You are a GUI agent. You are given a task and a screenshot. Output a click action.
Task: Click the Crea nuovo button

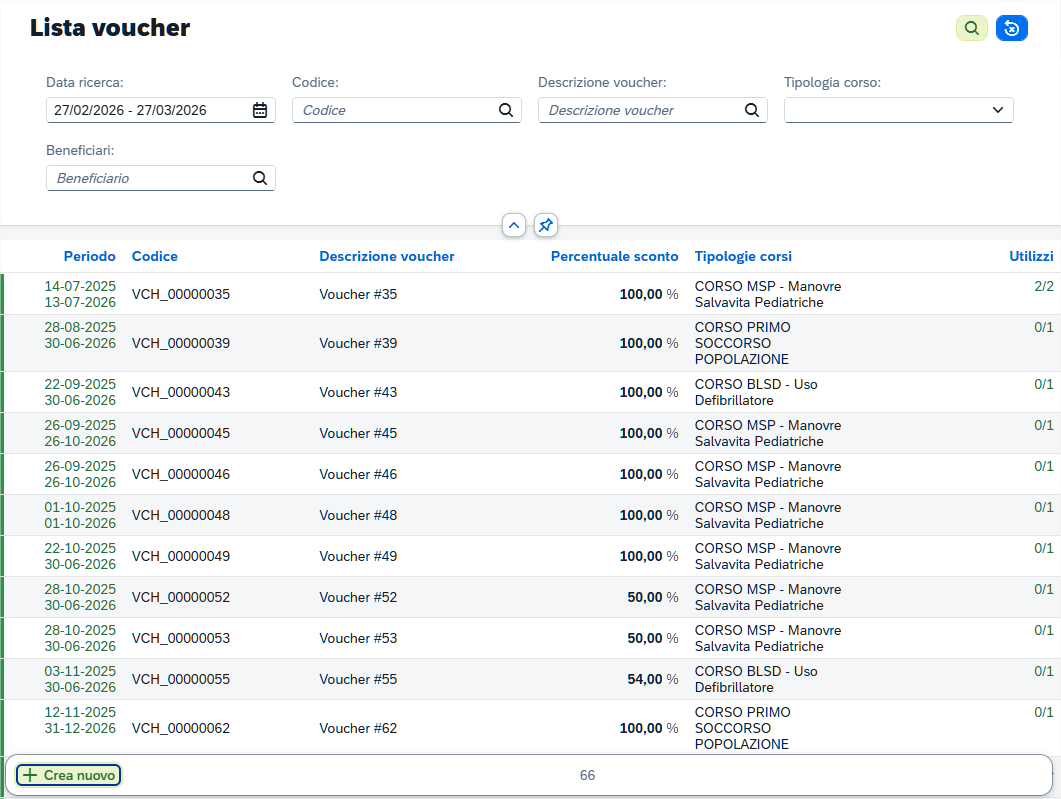coord(68,775)
